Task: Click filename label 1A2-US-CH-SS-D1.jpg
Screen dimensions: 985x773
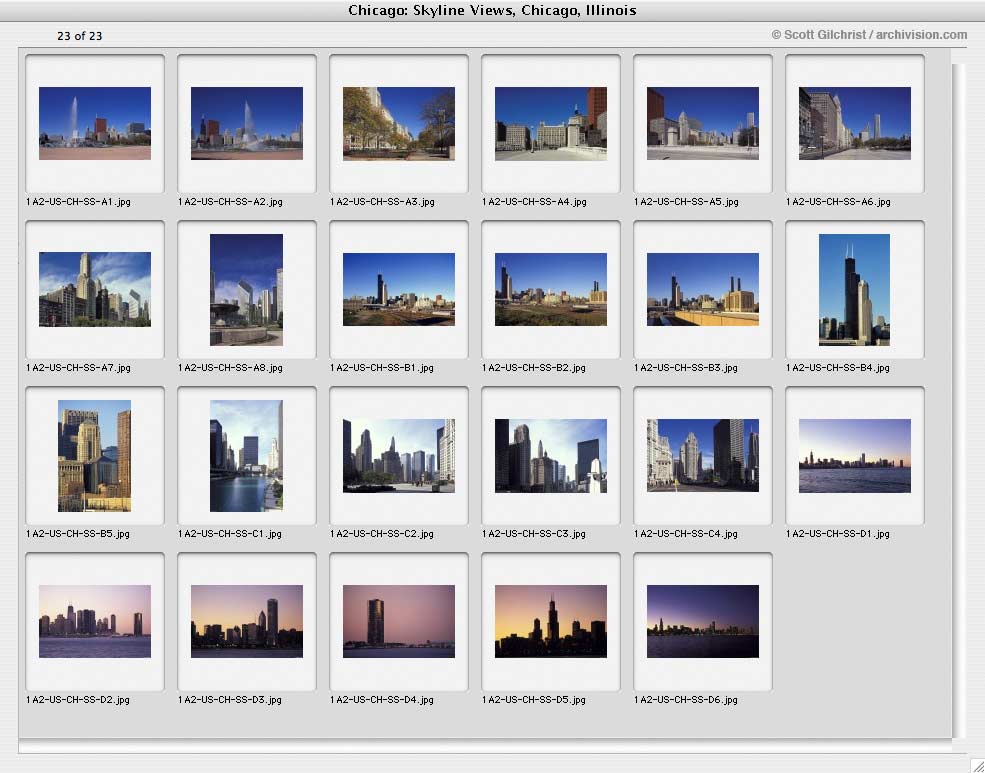Action: click(x=838, y=534)
